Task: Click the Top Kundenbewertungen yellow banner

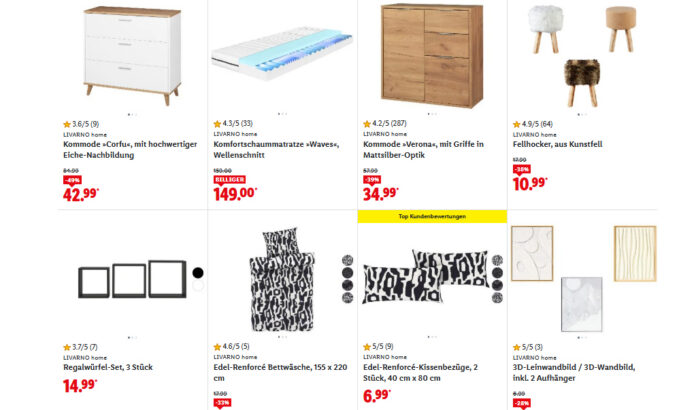Action: click(432, 216)
